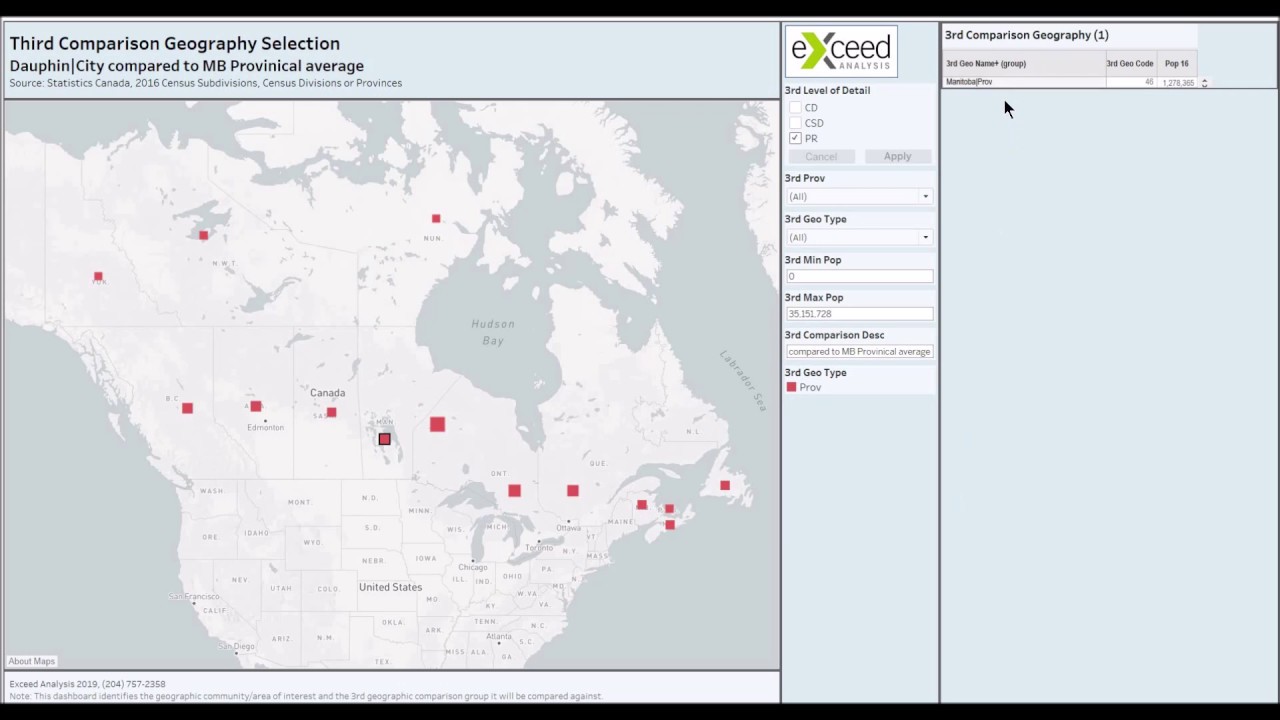Click the 3rd Comparison Desc text field
This screenshot has width=1280, height=720.
pyautogui.click(x=859, y=352)
